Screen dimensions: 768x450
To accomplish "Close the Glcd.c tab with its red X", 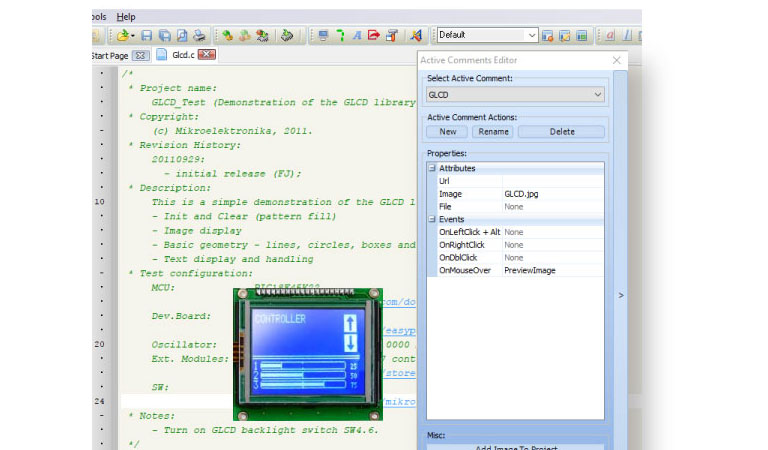I will point(206,55).
